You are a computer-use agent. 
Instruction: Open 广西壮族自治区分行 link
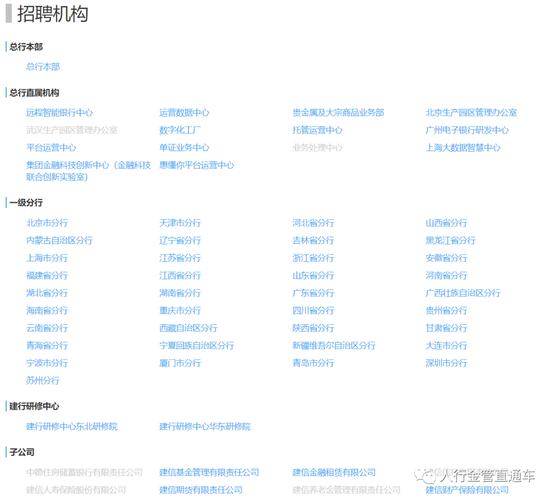(x=463, y=293)
